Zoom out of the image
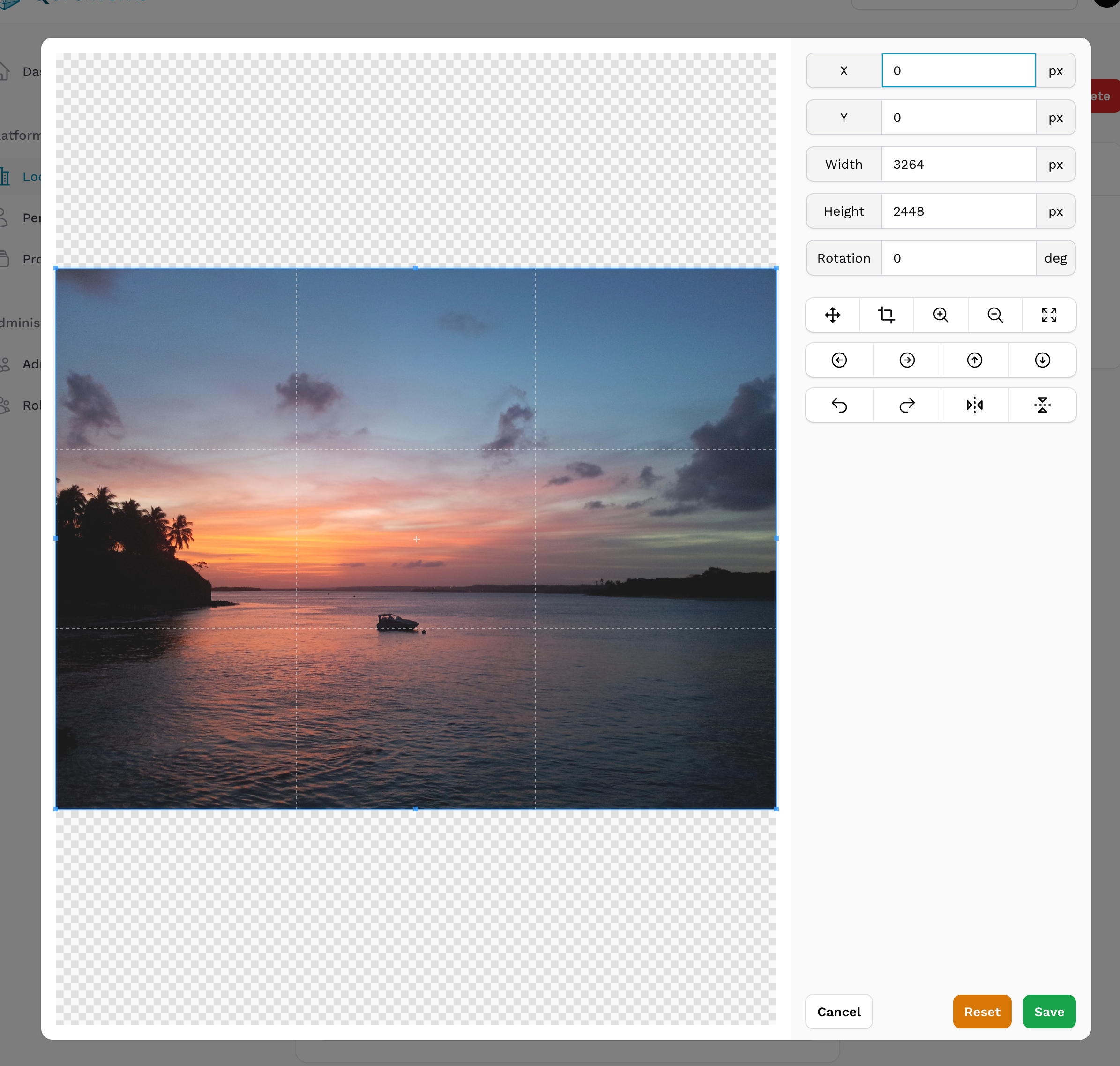The width and height of the screenshot is (1120, 1066). tap(994, 315)
